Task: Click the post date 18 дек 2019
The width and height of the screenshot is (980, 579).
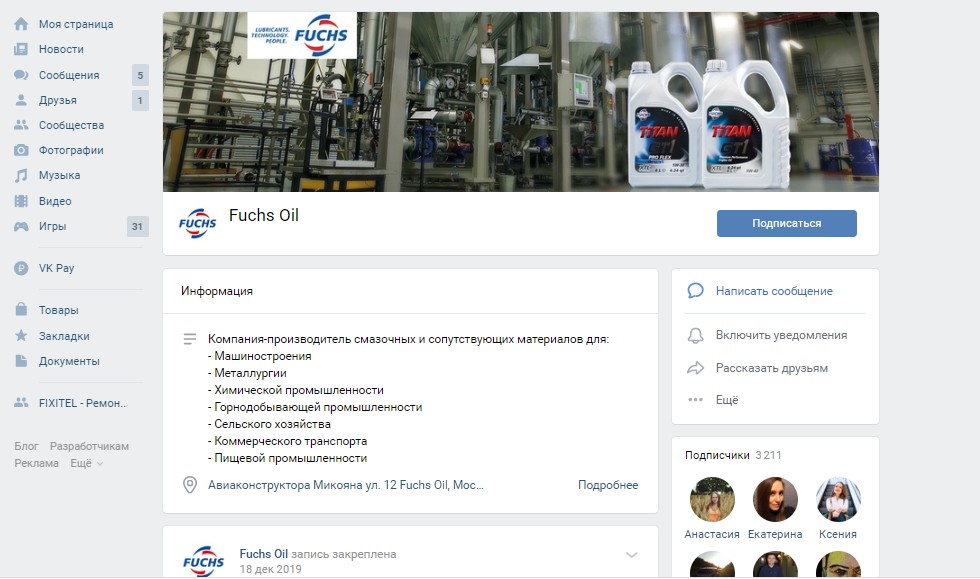Action: pyautogui.click(x=270, y=569)
